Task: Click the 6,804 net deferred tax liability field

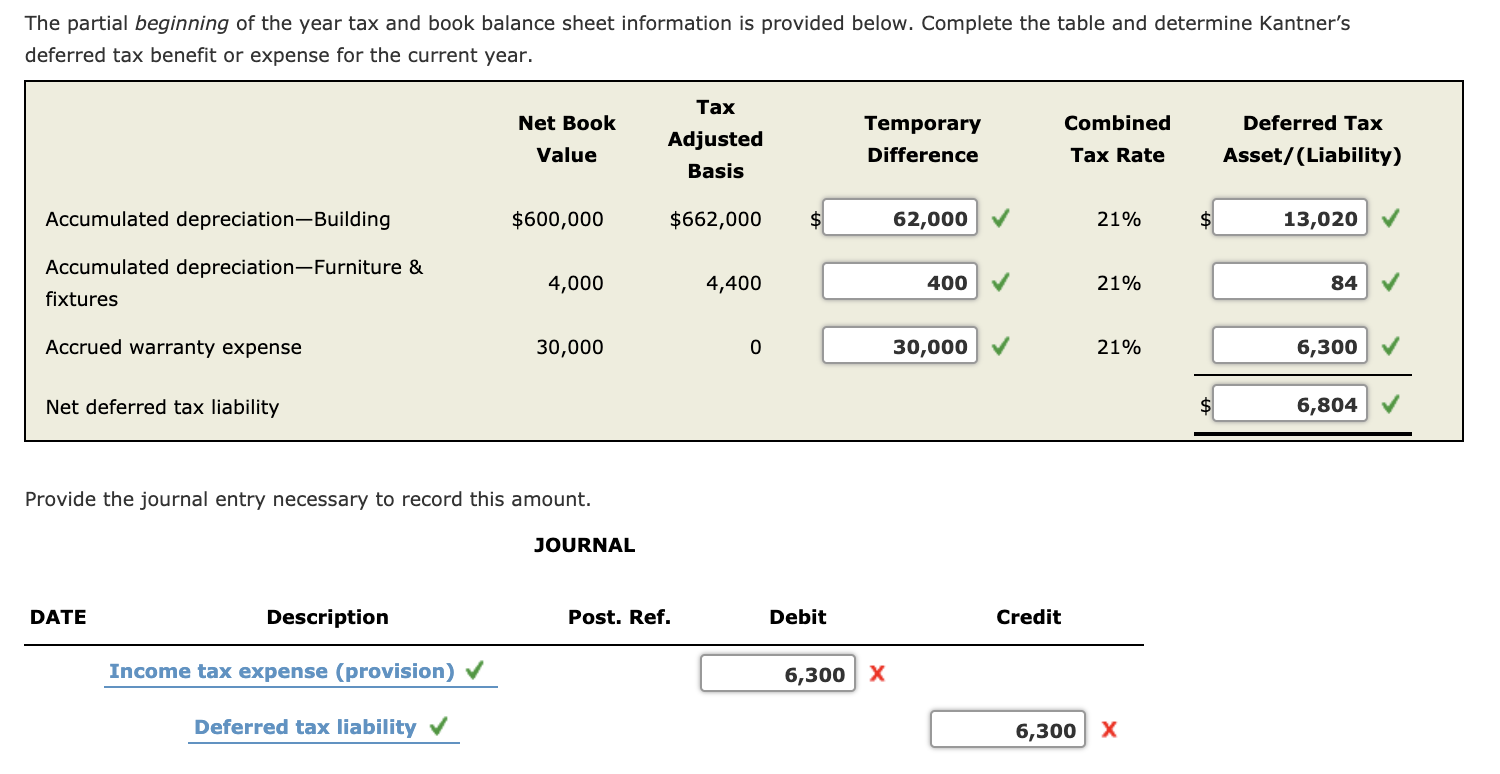Action: (x=1290, y=404)
